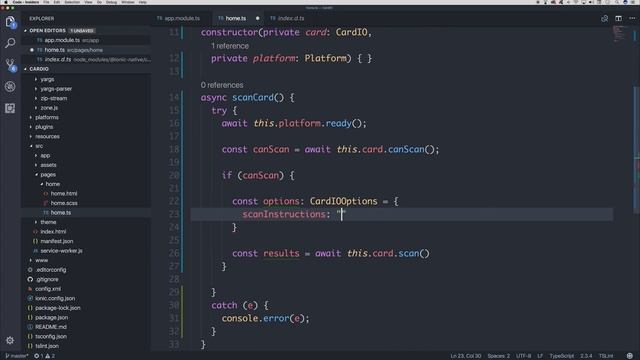Open home.scss in file tree
This screenshot has height=360, width=640.
[64, 203]
